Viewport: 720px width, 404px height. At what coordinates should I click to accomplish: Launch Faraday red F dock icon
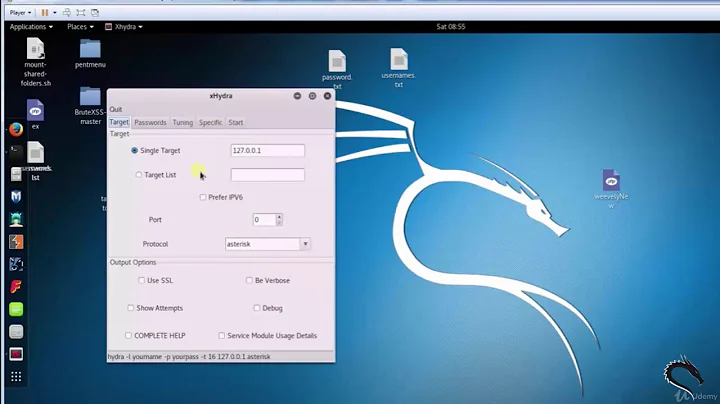[x=16, y=287]
